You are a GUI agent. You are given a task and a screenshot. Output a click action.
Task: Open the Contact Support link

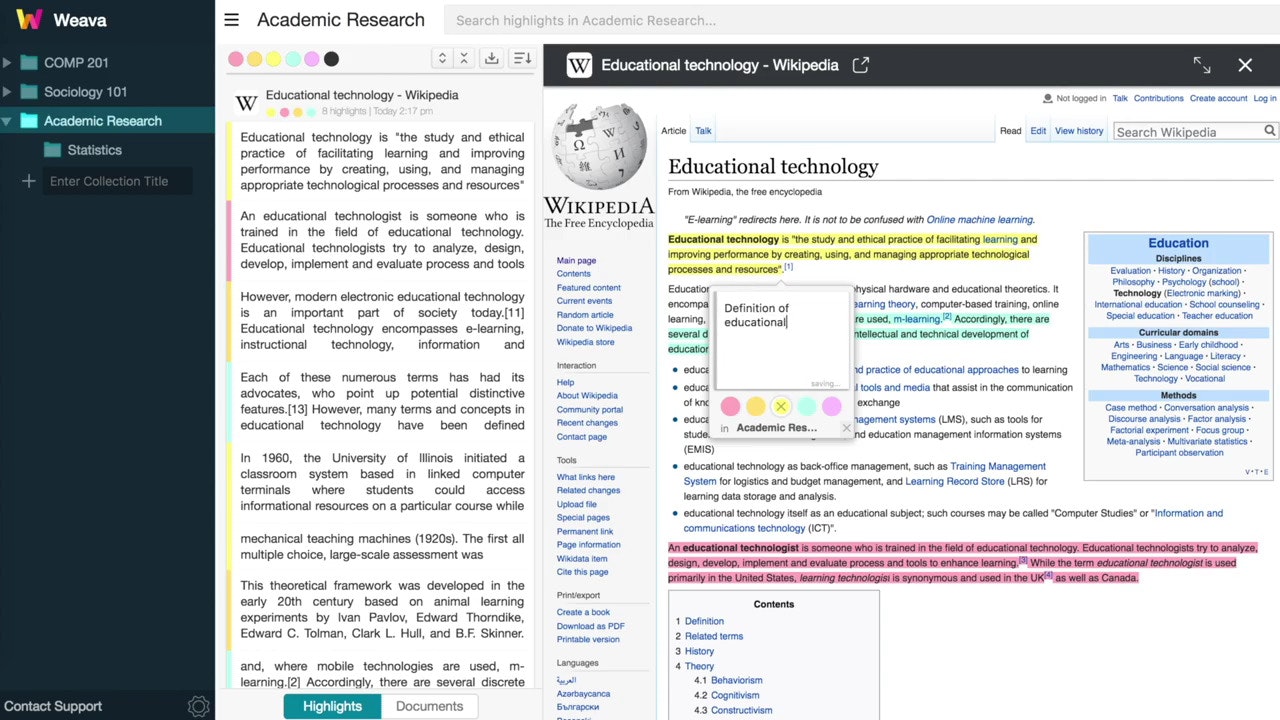click(53, 706)
